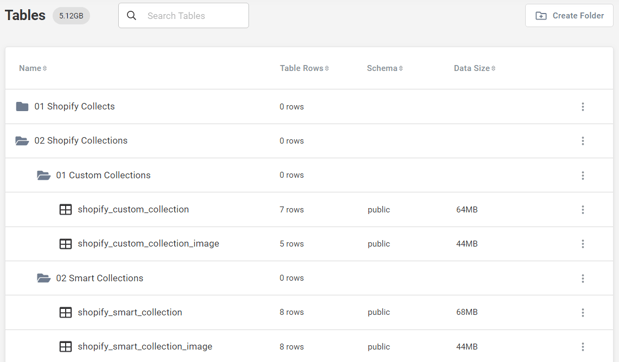619x362 pixels.
Task: Select the 01 Shopify Collects folder name
Action: (74, 106)
